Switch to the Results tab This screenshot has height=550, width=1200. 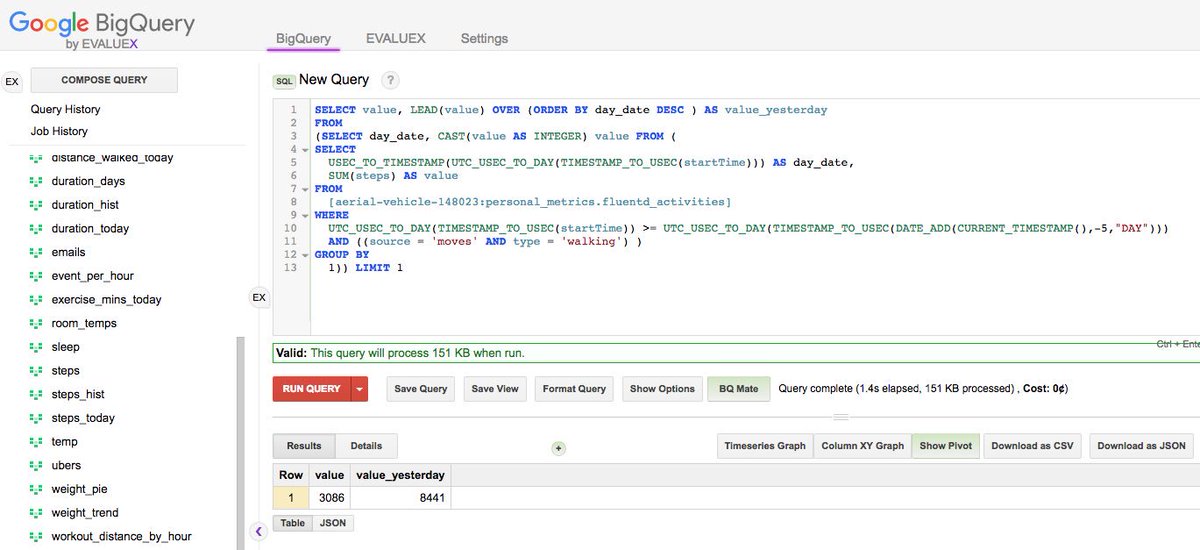pos(304,446)
